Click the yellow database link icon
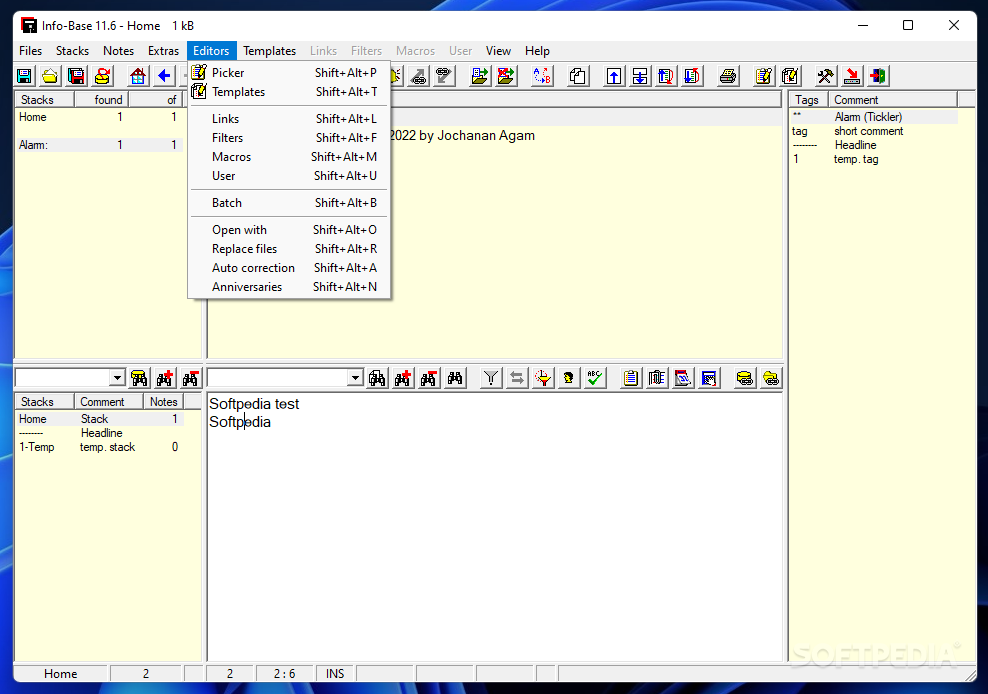 (745, 378)
